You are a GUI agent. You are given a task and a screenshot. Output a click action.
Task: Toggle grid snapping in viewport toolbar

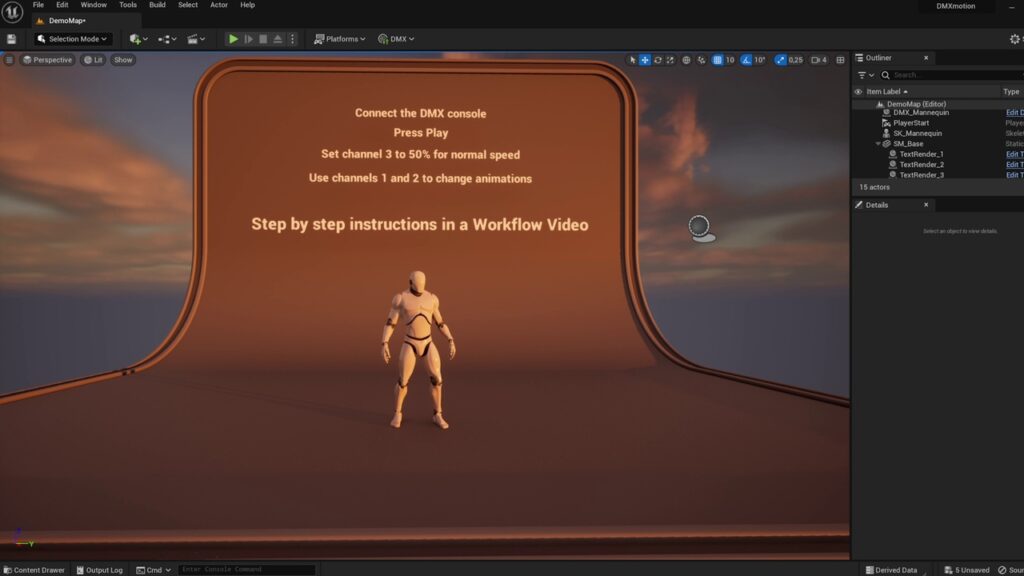tap(717, 60)
